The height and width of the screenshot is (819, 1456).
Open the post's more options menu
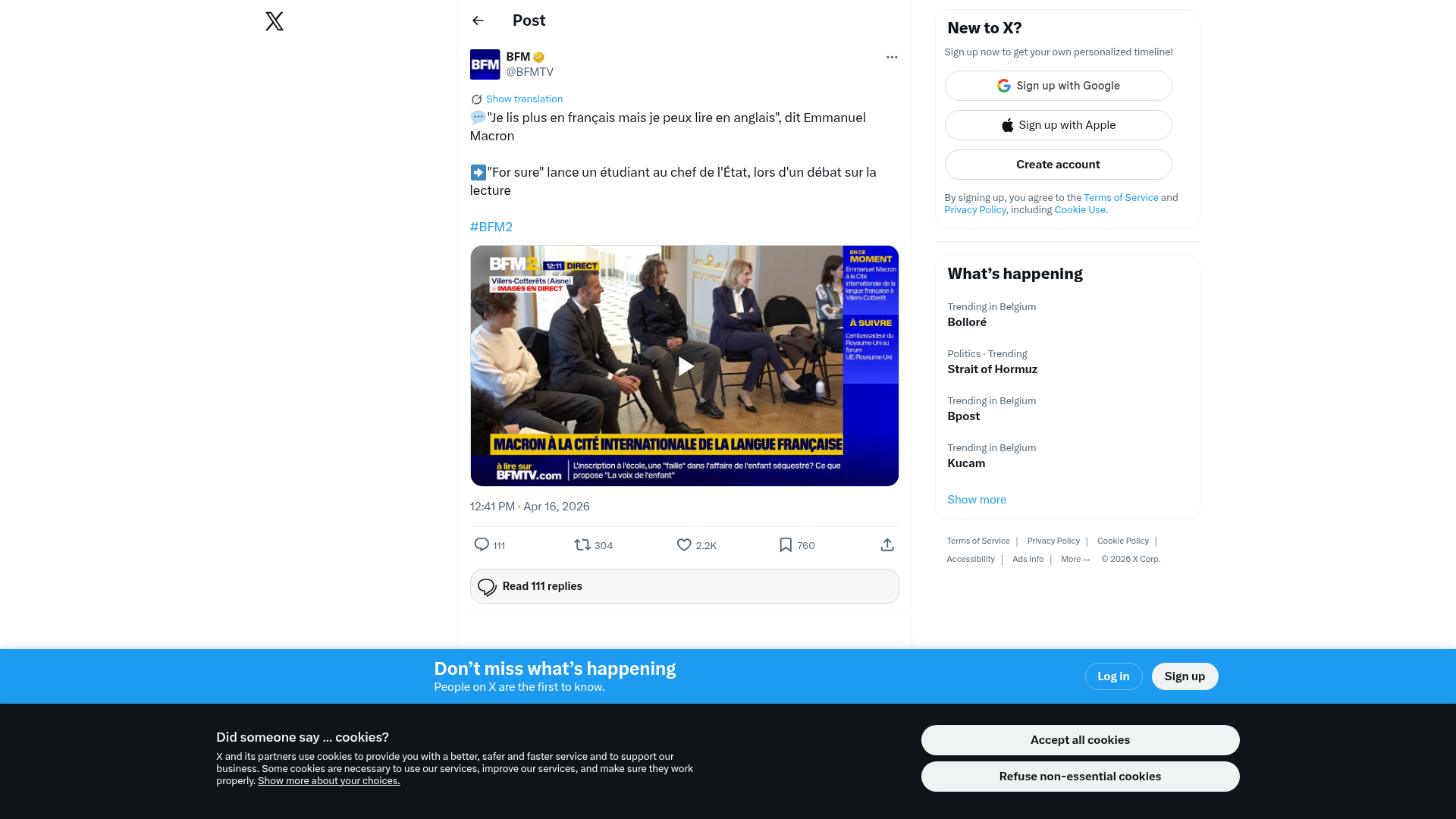[x=892, y=57]
